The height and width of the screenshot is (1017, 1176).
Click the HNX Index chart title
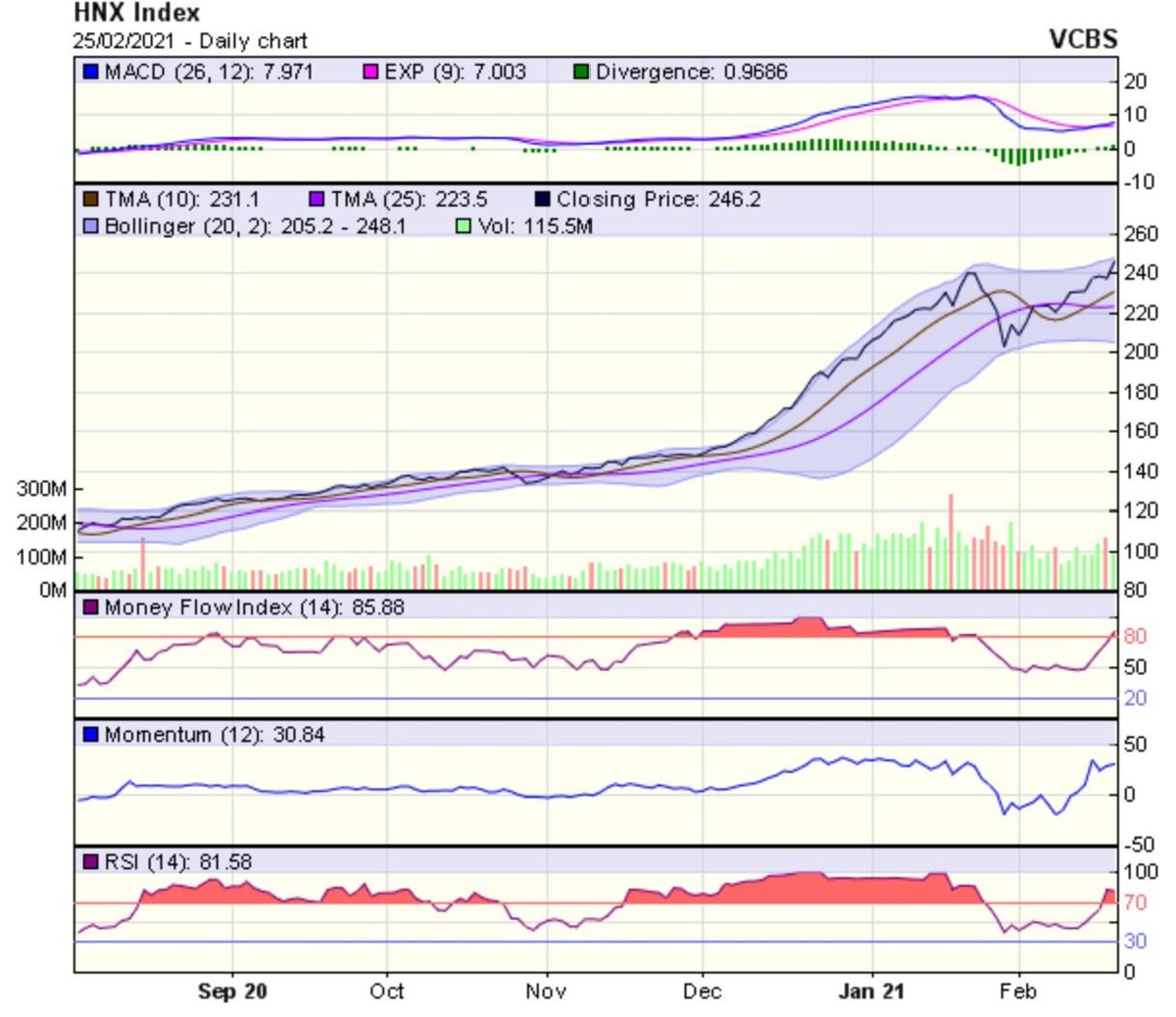pos(137,14)
